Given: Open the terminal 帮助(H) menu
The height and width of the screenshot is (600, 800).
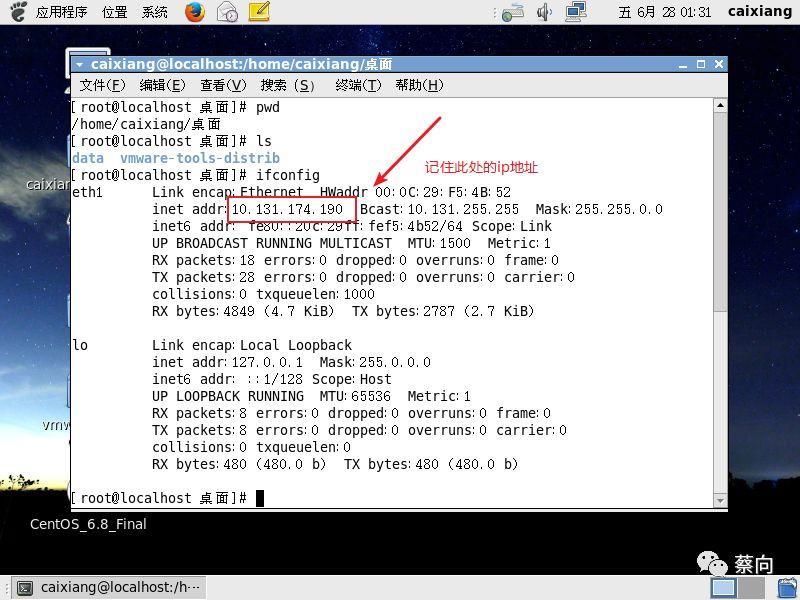Looking at the screenshot, I should 419,85.
